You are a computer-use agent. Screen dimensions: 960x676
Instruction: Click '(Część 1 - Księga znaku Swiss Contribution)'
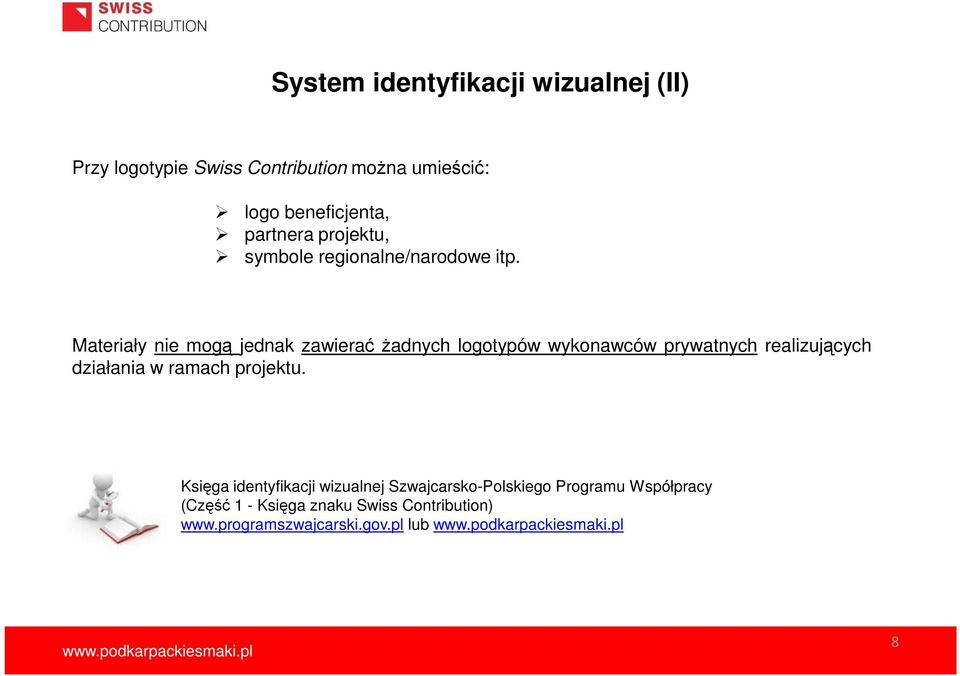point(337,506)
